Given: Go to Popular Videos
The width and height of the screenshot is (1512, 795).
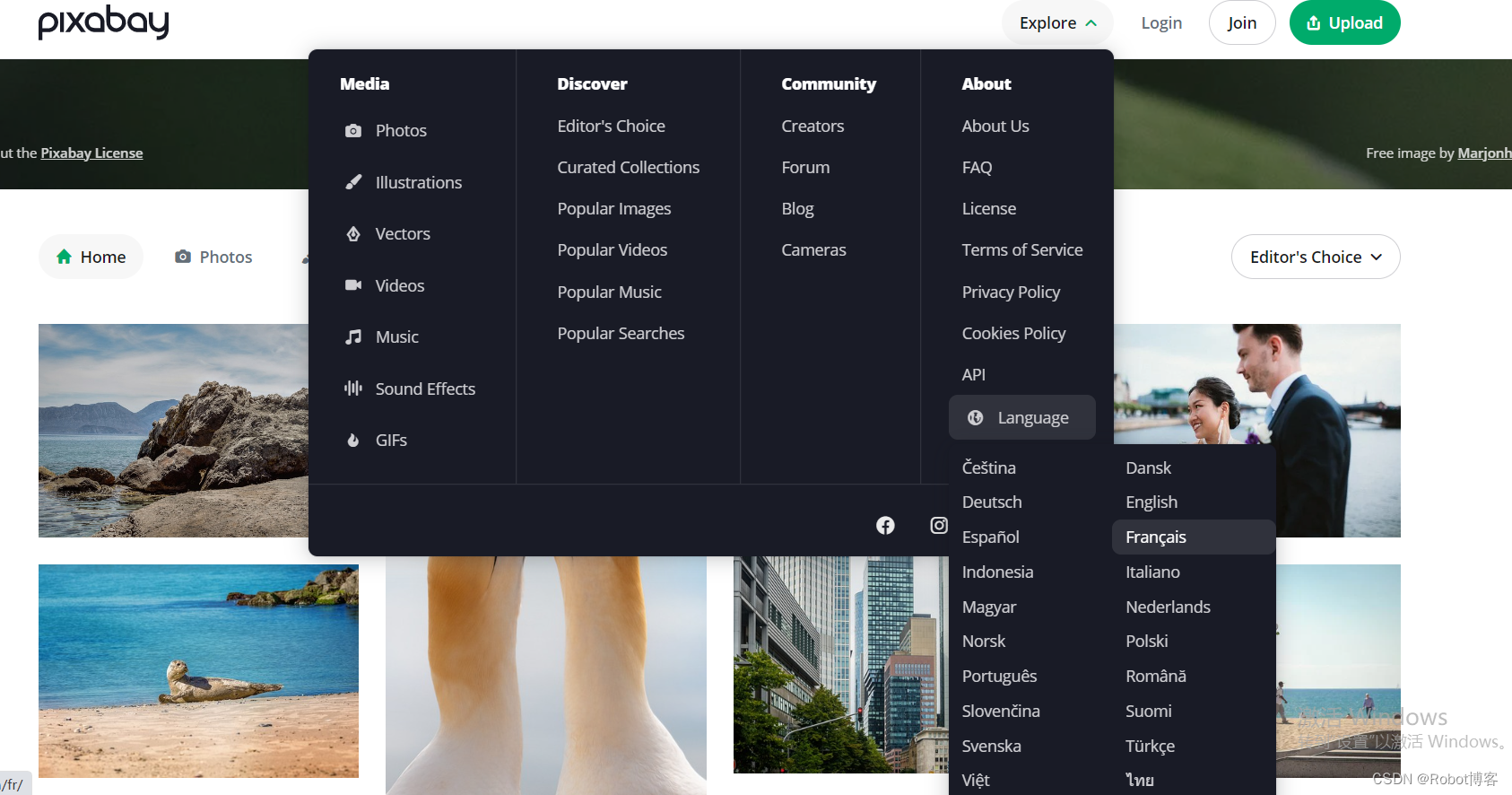Looking at the screenshot, I should click(613, 250).
